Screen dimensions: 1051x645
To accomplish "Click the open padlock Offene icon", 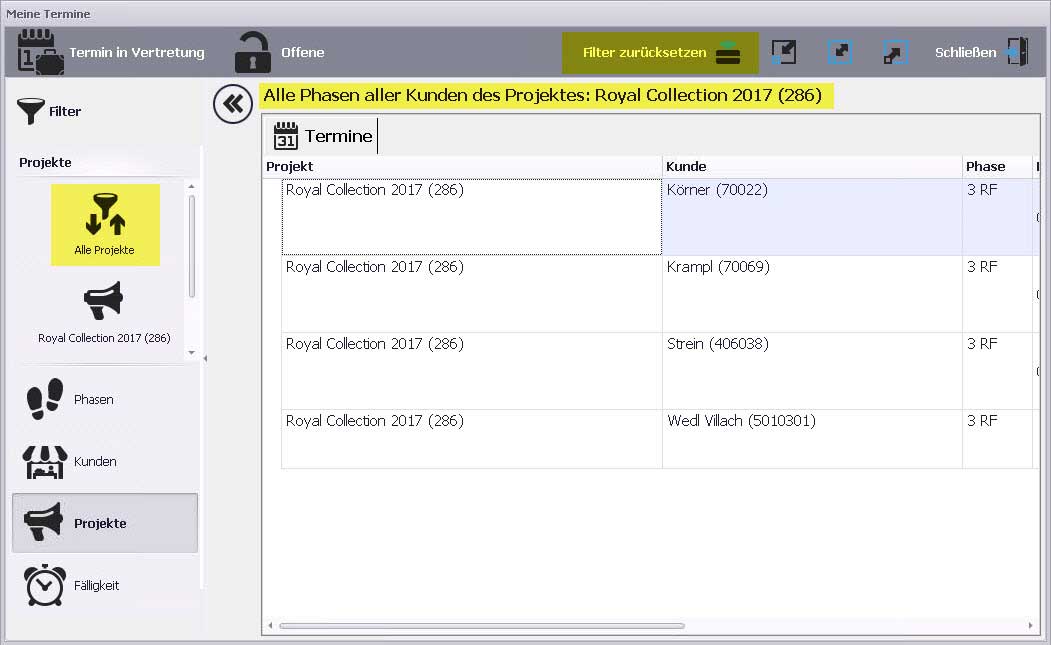I will [252, 53].
